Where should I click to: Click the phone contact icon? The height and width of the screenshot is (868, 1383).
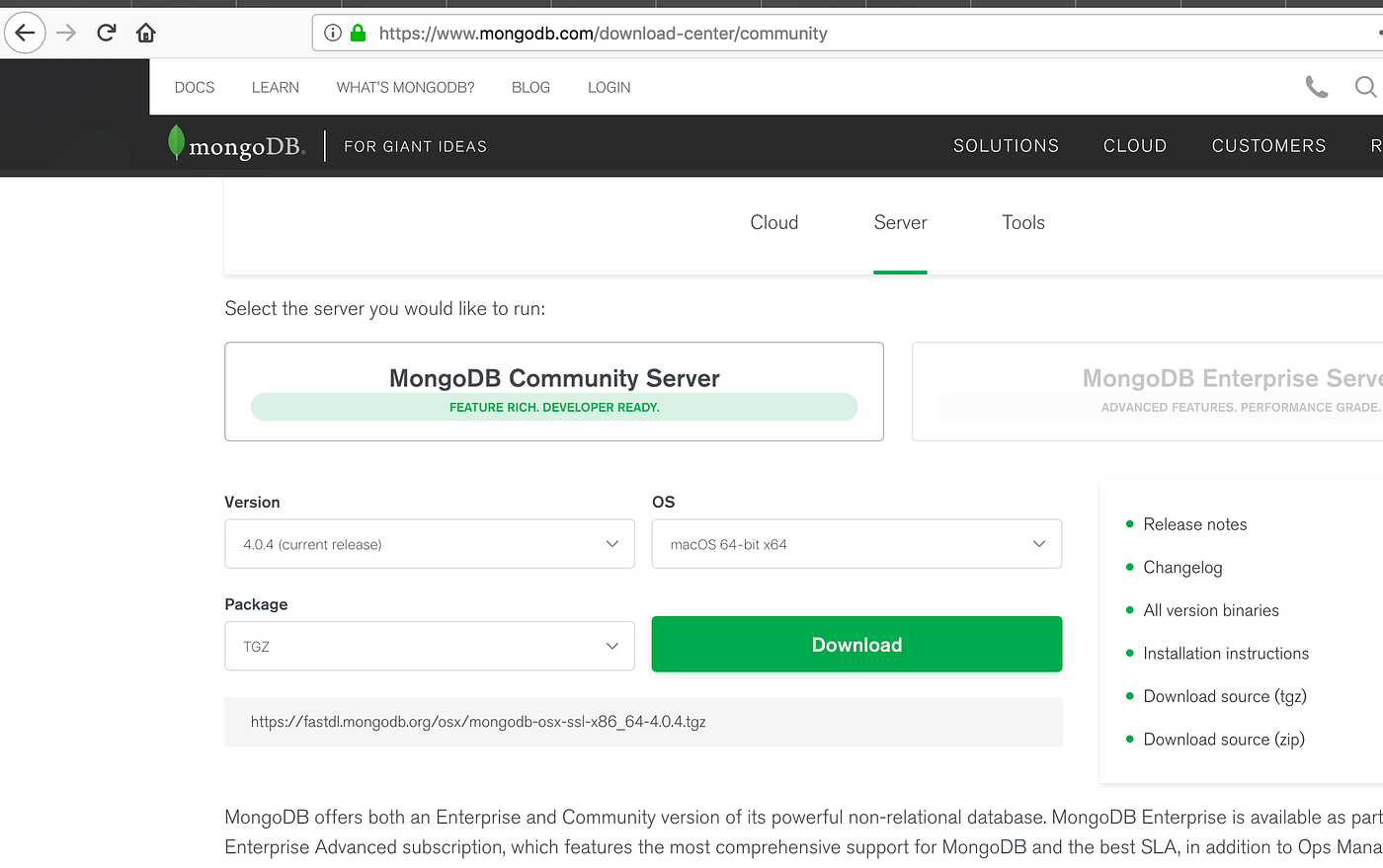[1317, 87]
